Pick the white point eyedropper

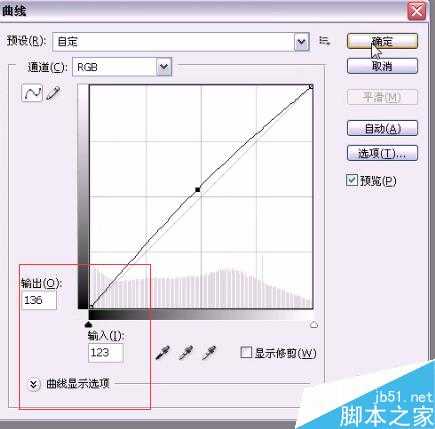click(x=209, y=353)
